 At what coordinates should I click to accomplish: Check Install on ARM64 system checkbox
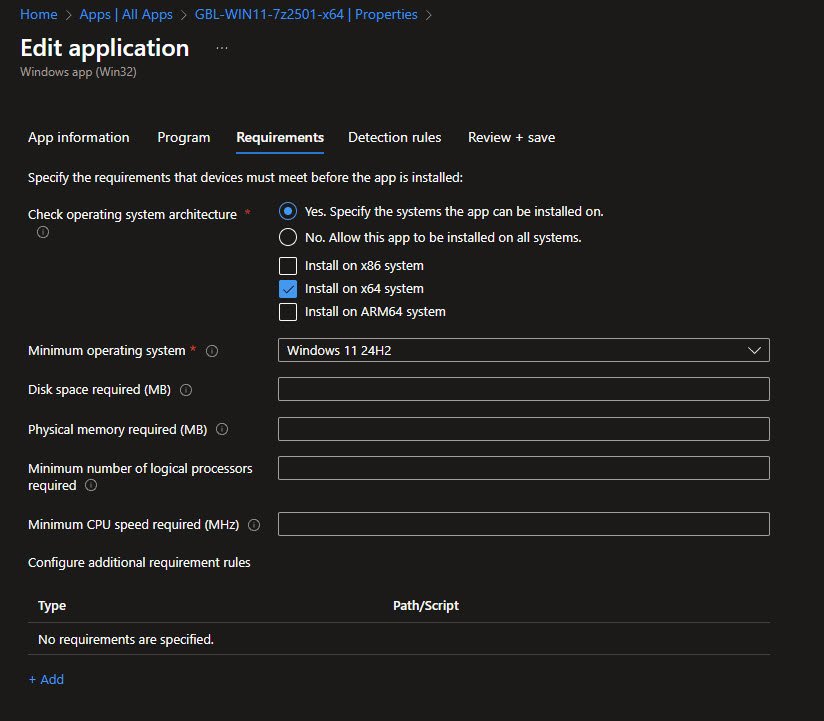288,312
